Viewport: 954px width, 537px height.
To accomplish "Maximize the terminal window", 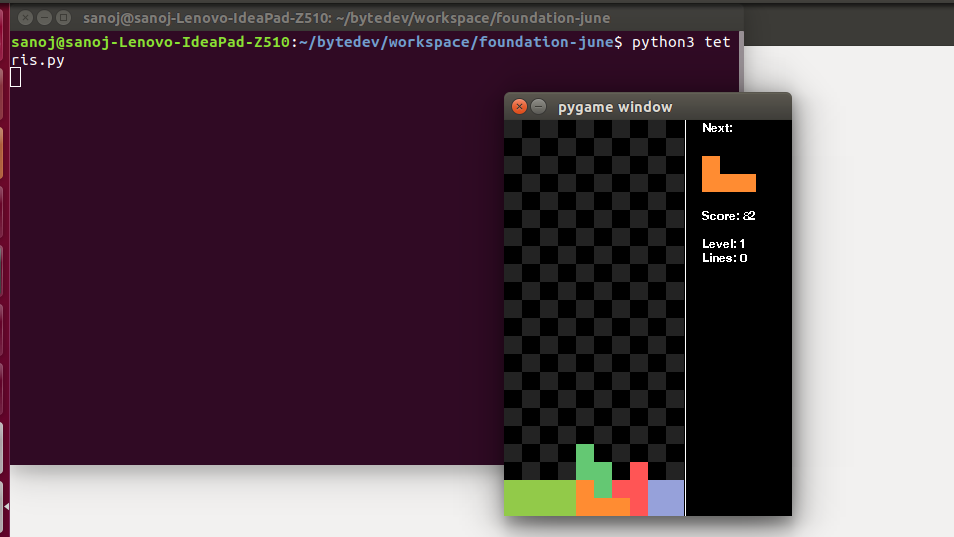I will (x=63, y=18).
